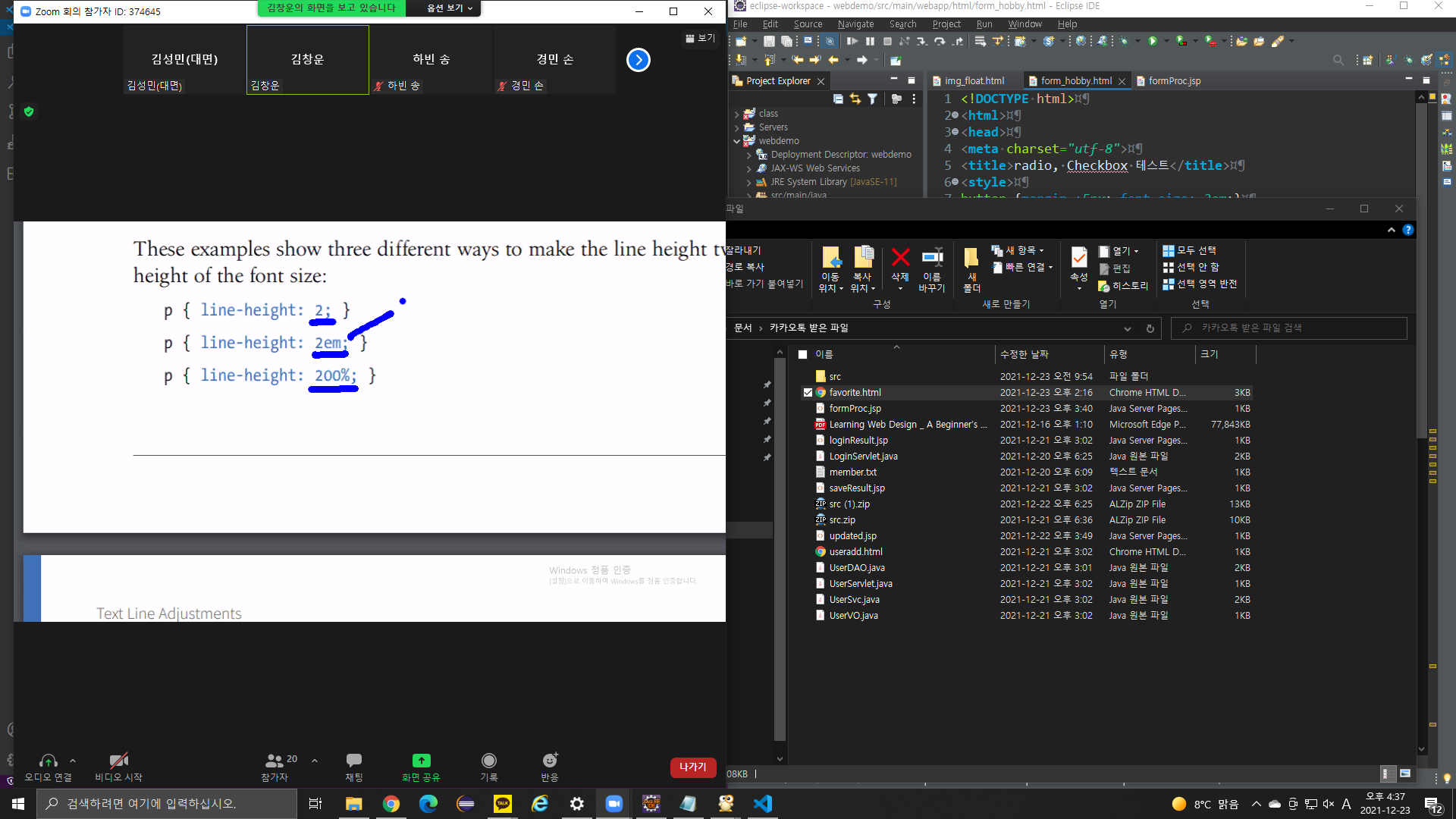Open KakaoTalk from Windows taskbar

click(503, 804)
